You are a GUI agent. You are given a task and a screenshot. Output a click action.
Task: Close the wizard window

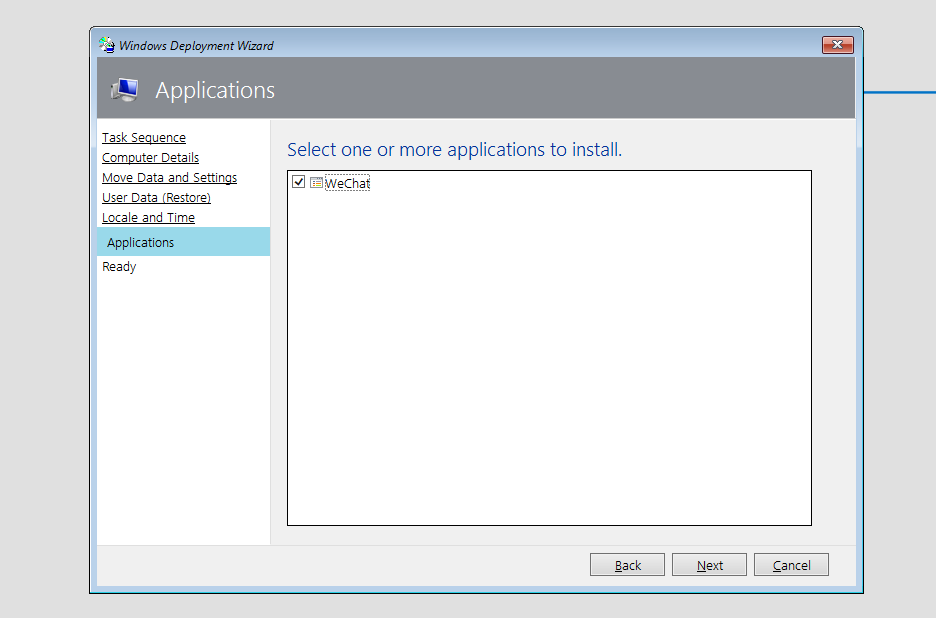[836, 44]
